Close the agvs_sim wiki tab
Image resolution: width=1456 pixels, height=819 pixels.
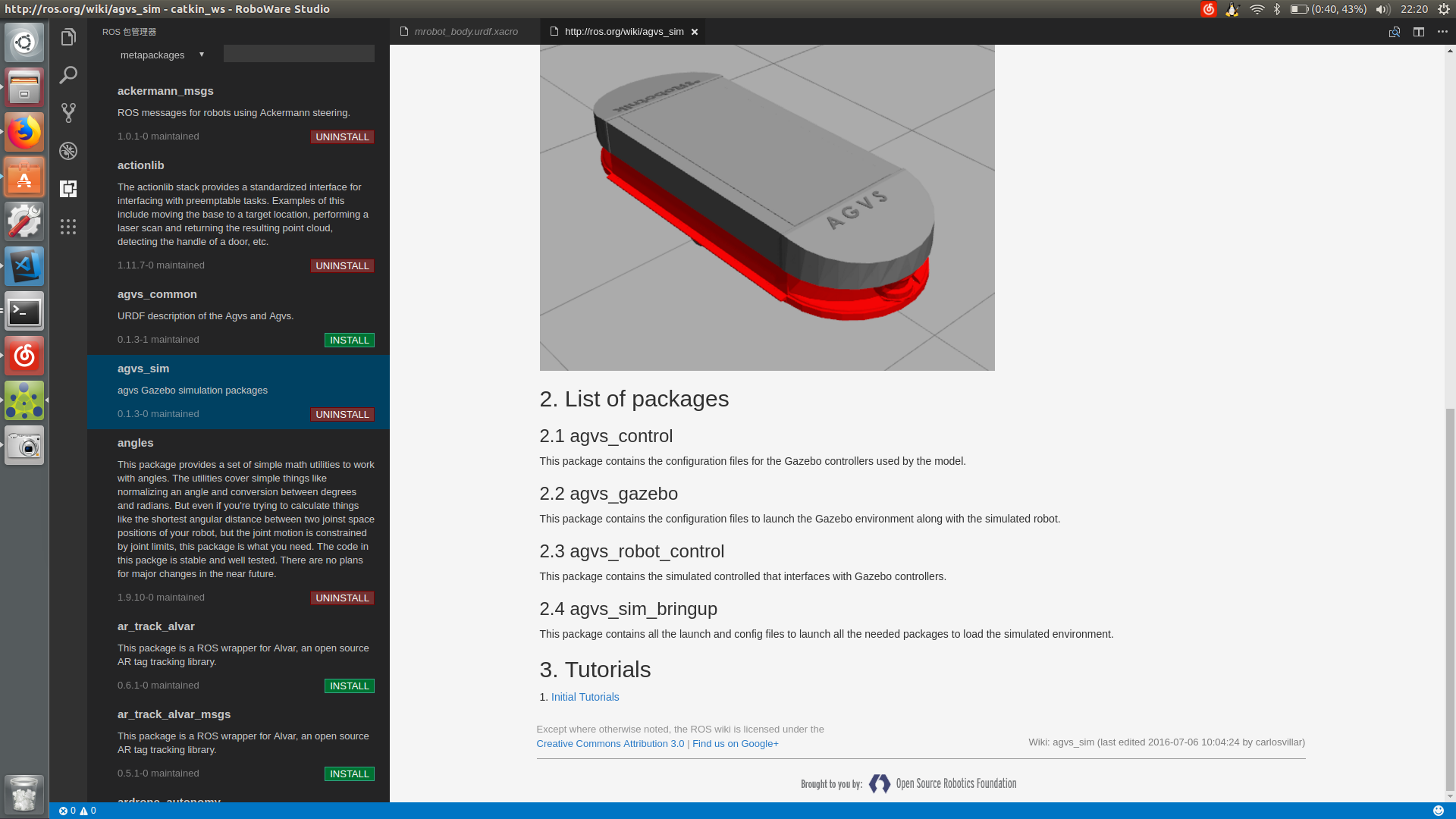tap(694, 32)
